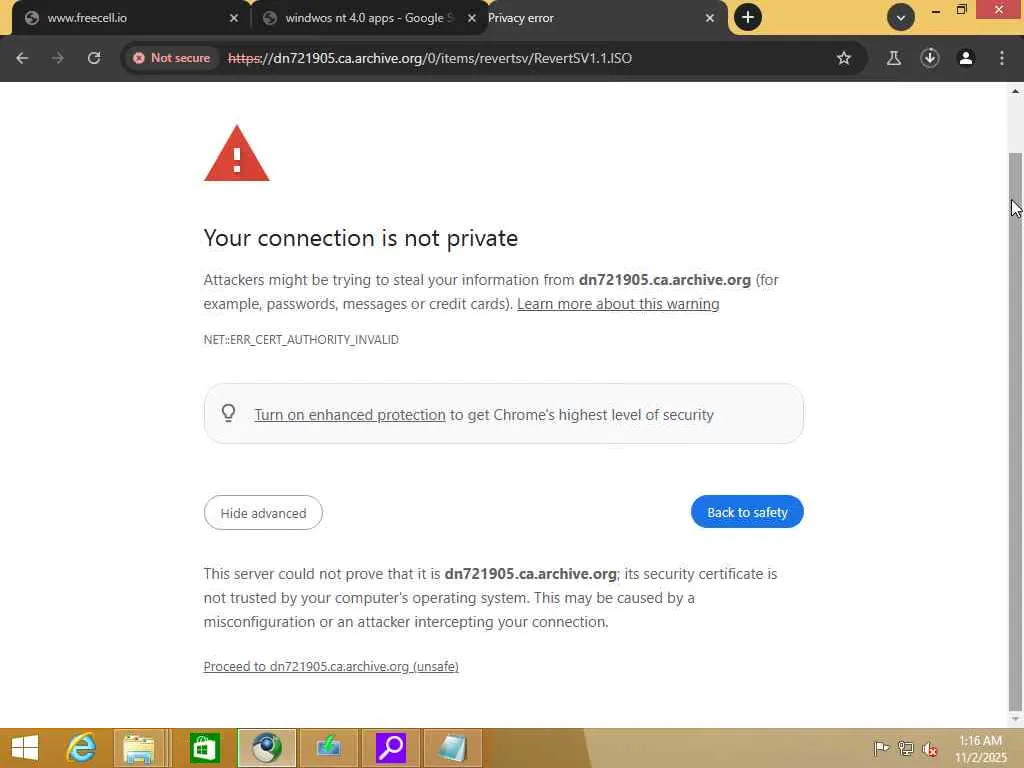Open a new tab
This screenshot has width=1024, height=768.
[747, 17]
